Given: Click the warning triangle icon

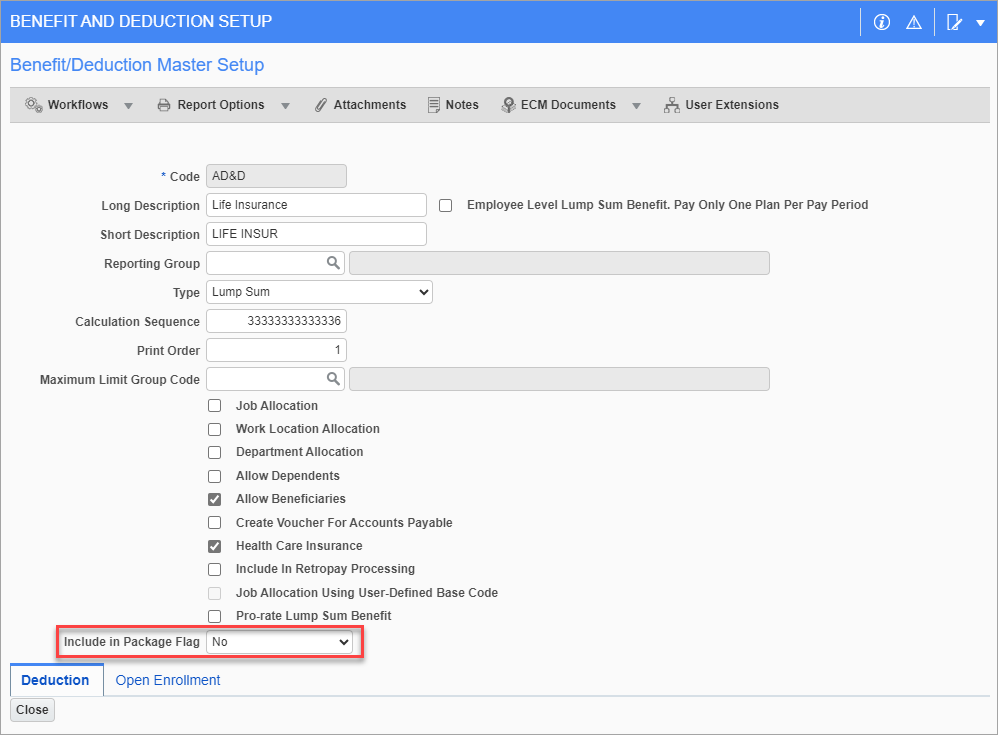Looking at the screenshot, I should [x=913, y=22].
